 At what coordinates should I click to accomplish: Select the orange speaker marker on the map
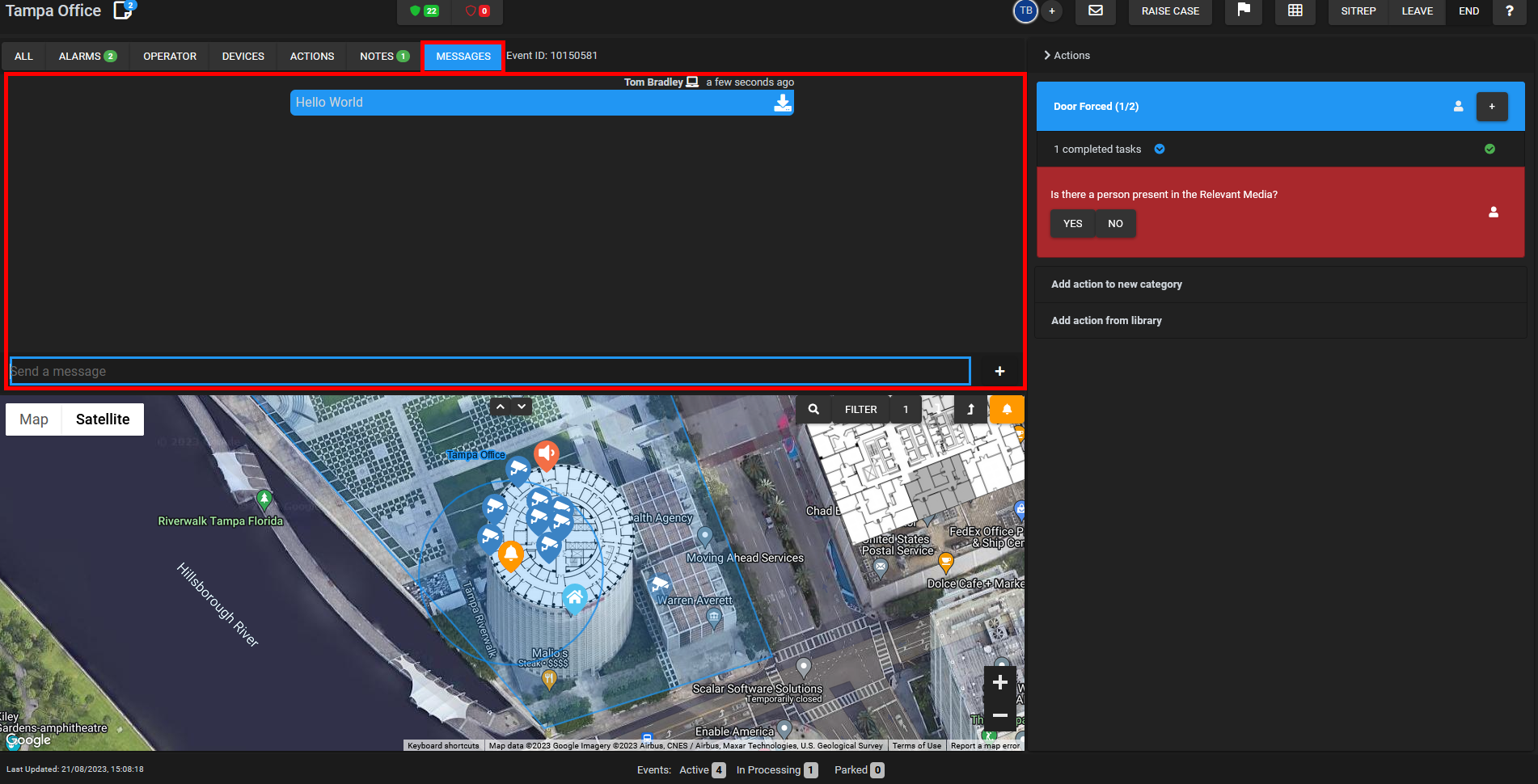click(x=547, y=454)
